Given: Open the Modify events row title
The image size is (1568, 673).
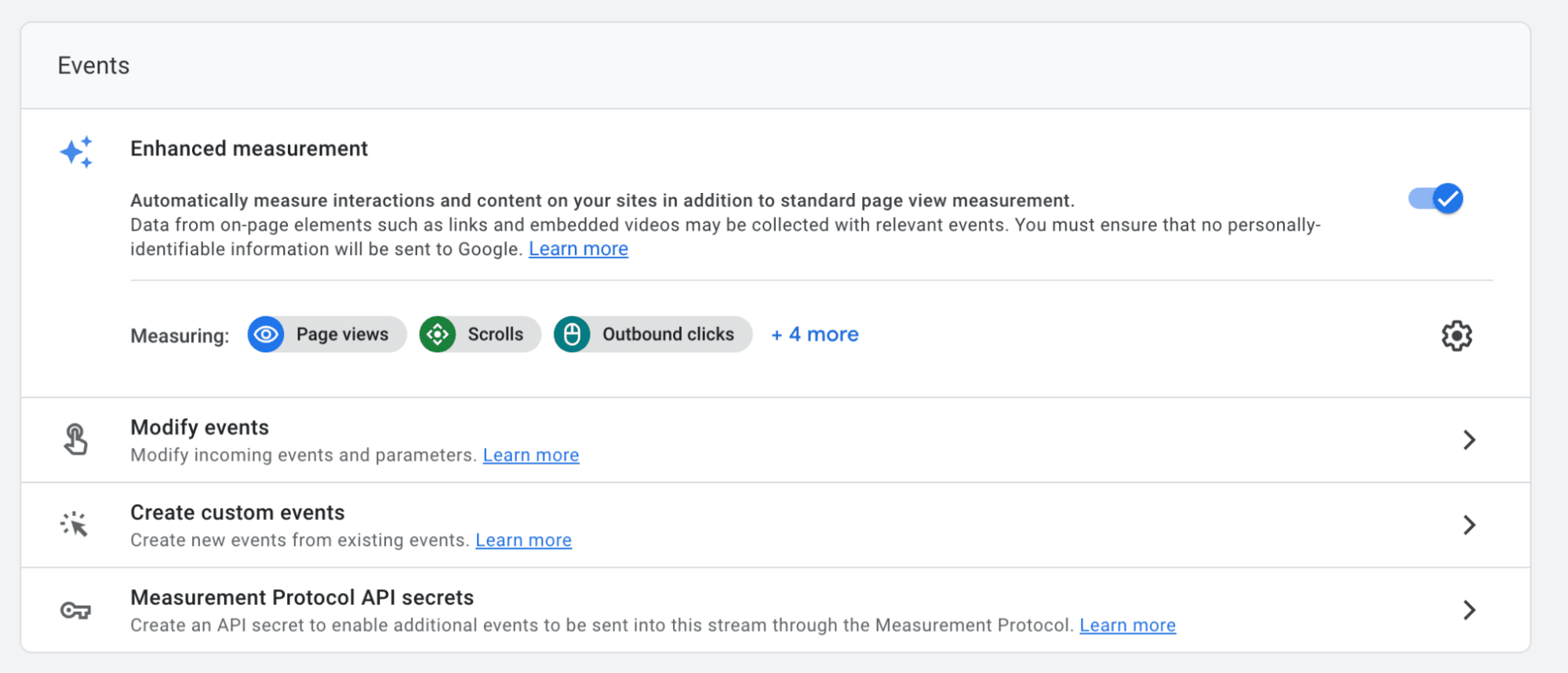Looking at the screenshot, I should 199,427.
